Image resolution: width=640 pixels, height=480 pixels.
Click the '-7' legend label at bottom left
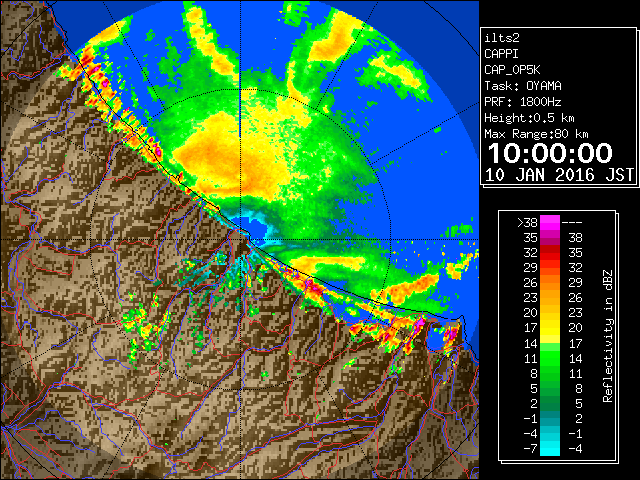(x=530, y=448)
